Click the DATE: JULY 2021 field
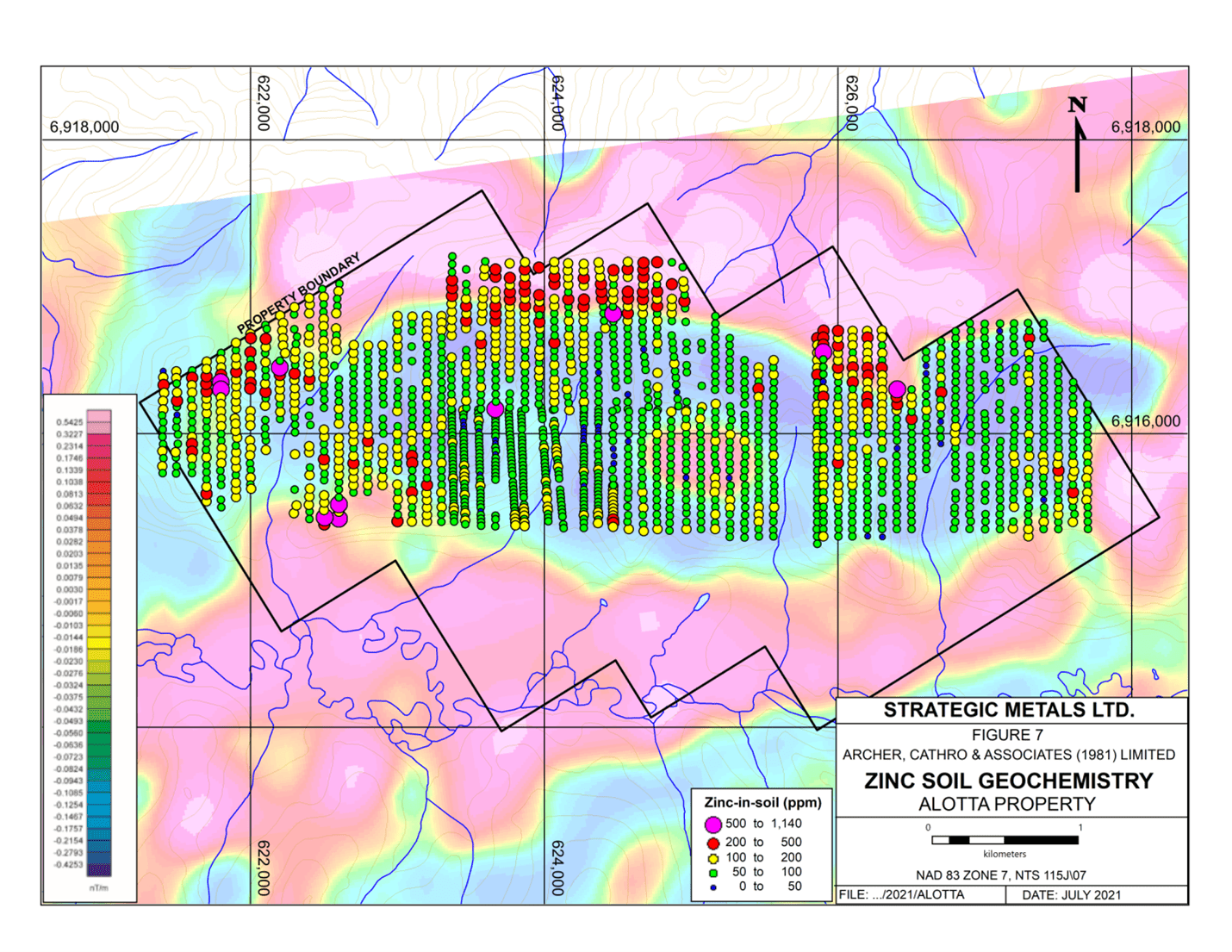 (x=1072, y=895)
